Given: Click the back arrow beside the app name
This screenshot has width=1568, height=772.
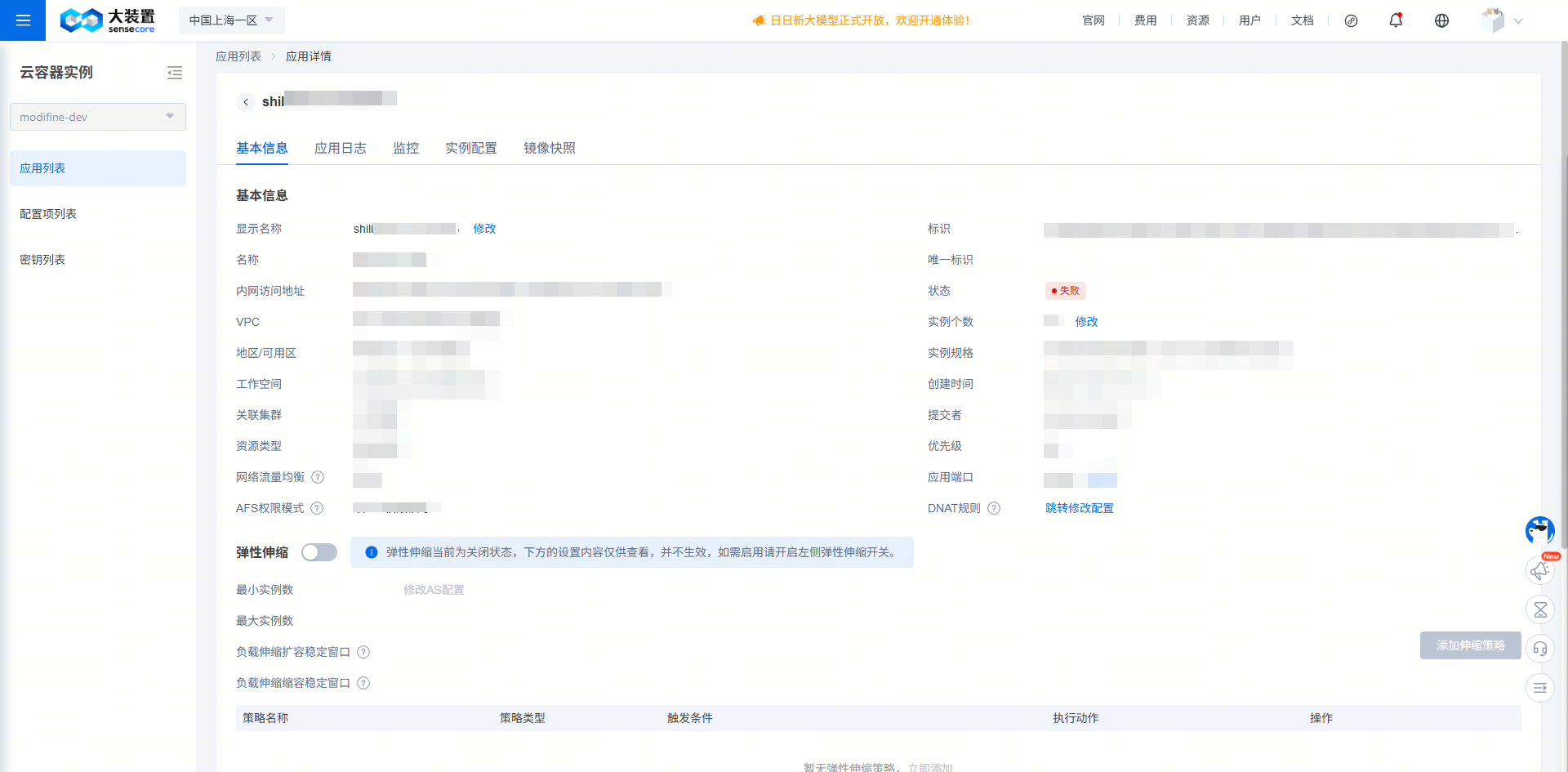Looking at the screenshot, I should pos(246,102).
